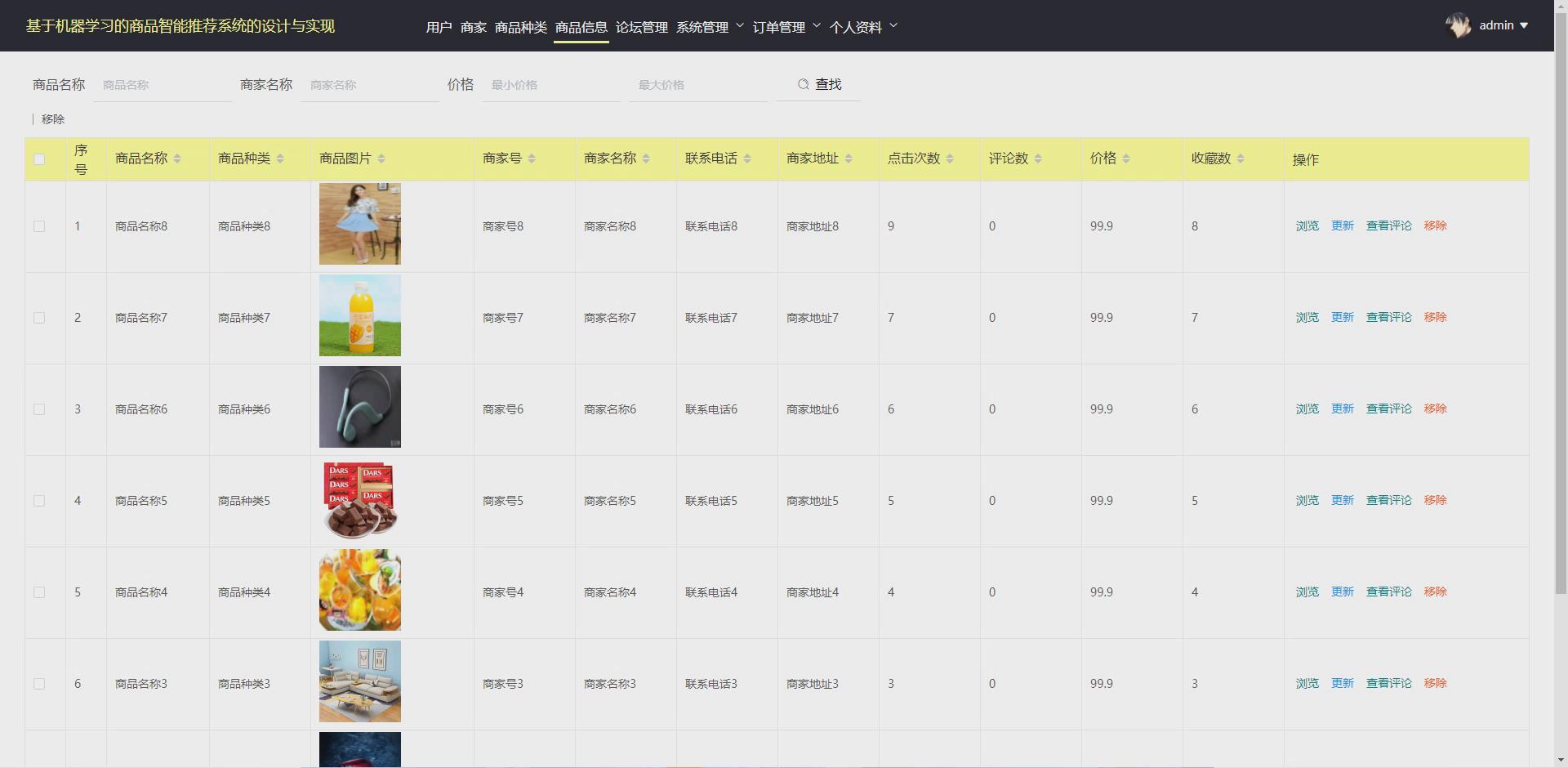Sort by 收藏数 column arrows

(1241, 159)
